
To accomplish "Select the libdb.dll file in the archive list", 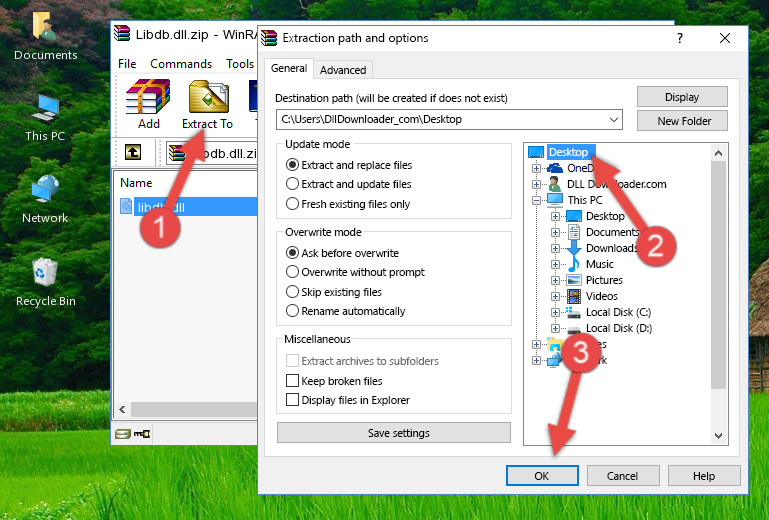I will [188, 207].
